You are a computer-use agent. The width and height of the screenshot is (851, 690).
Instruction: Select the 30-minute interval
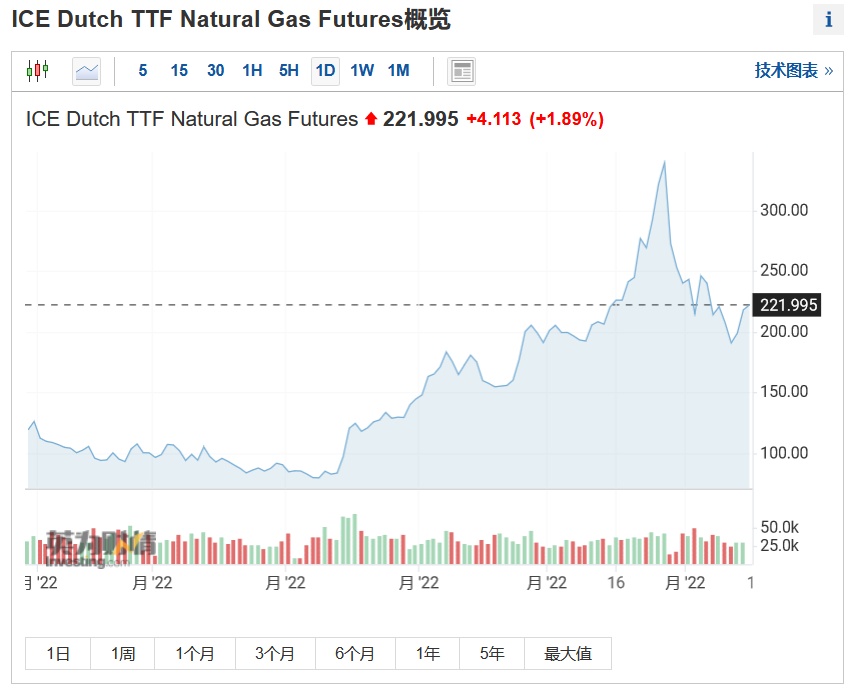click(215, 71)
